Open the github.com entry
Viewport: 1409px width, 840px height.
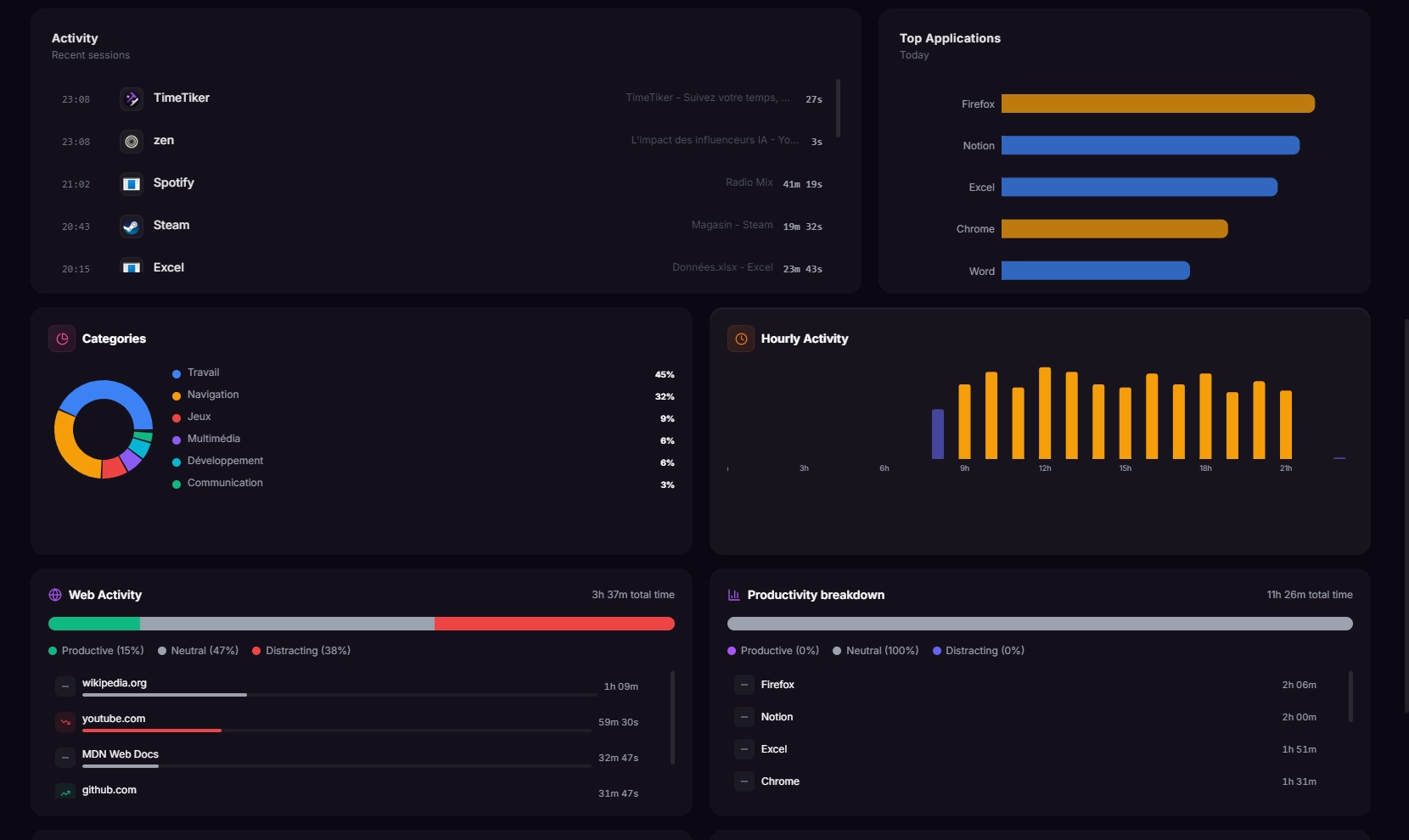click(x=348, y=792)
